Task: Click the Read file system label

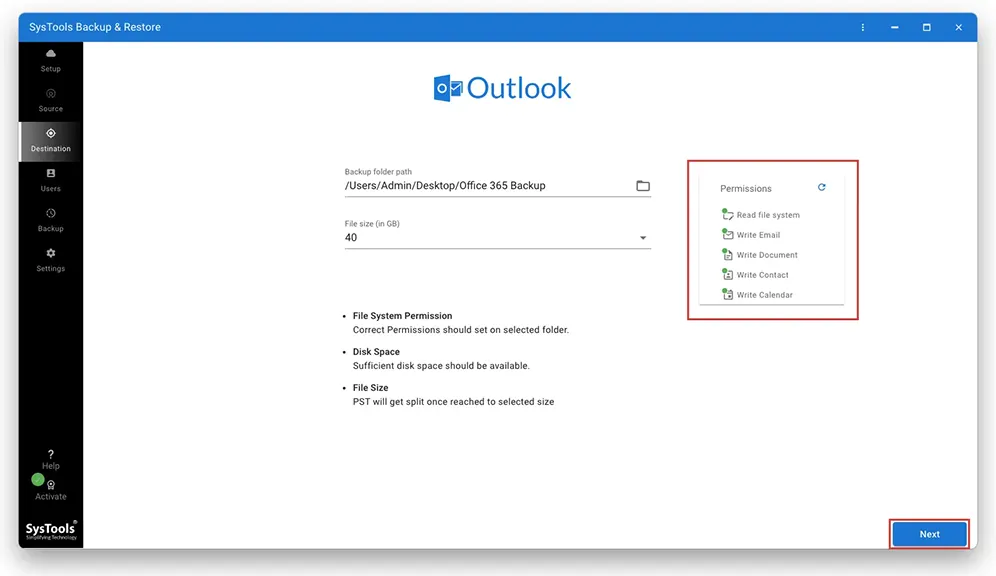Action: click(768, 215)
